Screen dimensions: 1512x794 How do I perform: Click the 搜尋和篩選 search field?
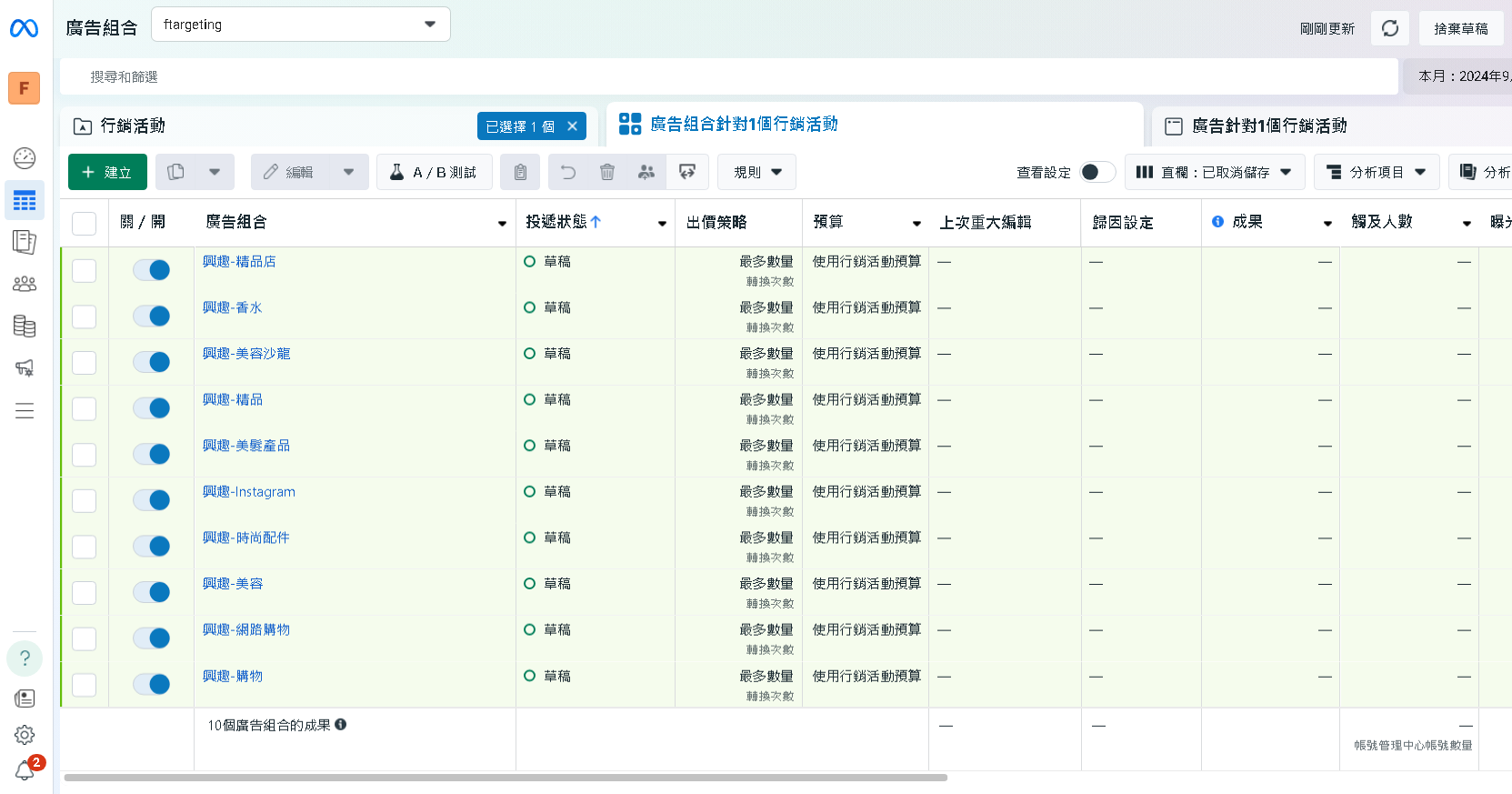coord(729,76)
